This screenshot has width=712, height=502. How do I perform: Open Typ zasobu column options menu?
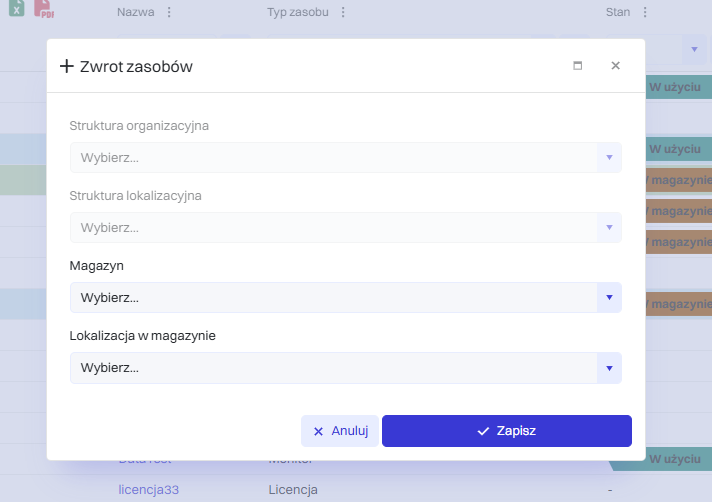343,12
